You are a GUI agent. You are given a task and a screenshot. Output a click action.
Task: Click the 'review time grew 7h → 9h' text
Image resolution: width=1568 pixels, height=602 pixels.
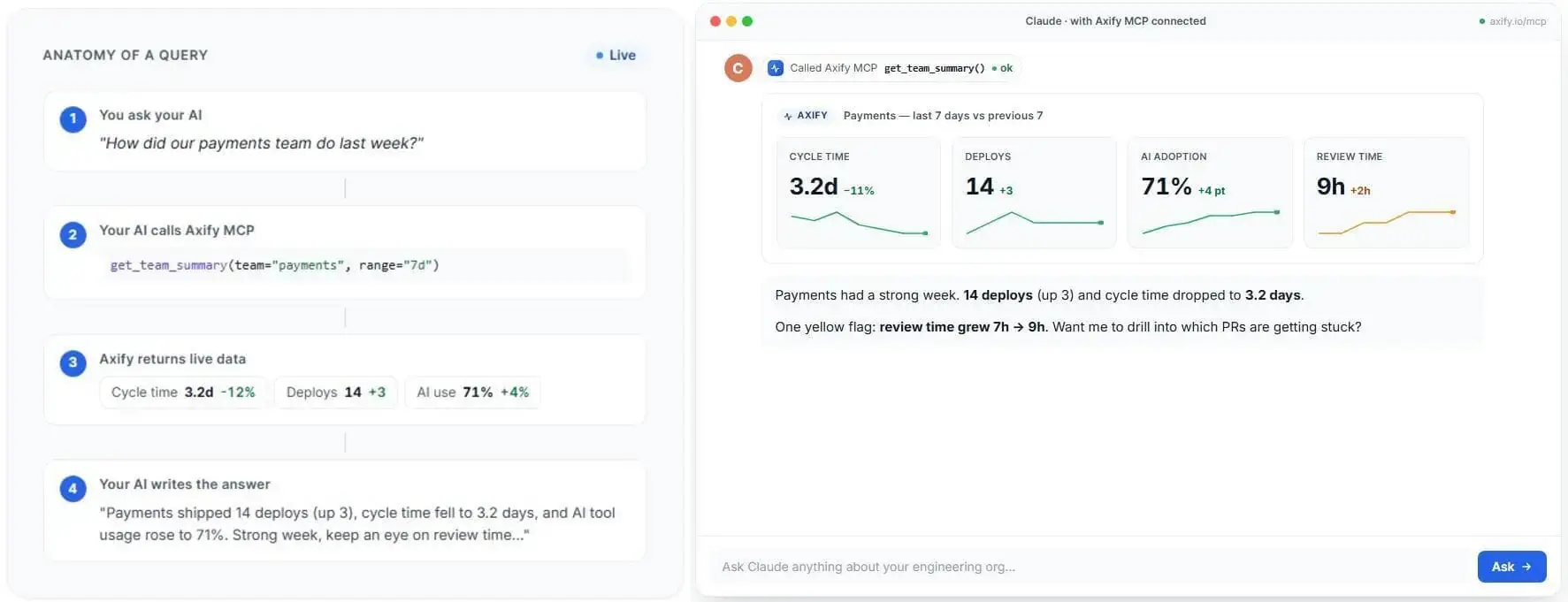click(962, 327)
